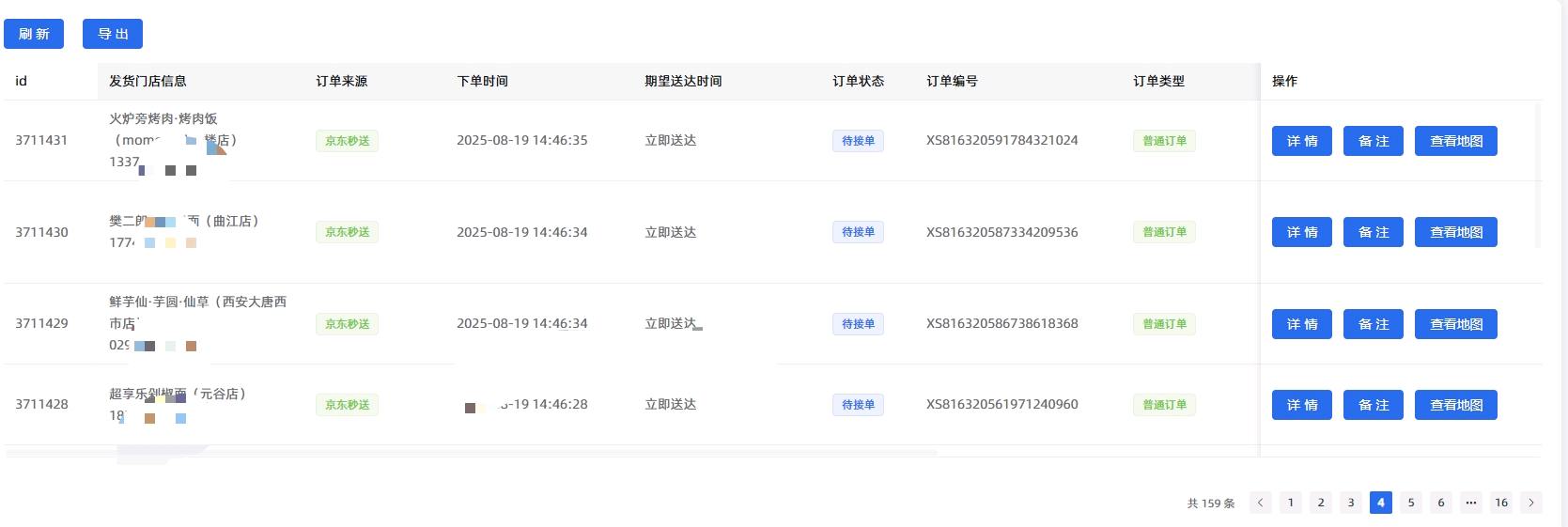This screenshot has height=527, width=1568.
Task: Jump to page 2
Action: (x=1321, y=503)
